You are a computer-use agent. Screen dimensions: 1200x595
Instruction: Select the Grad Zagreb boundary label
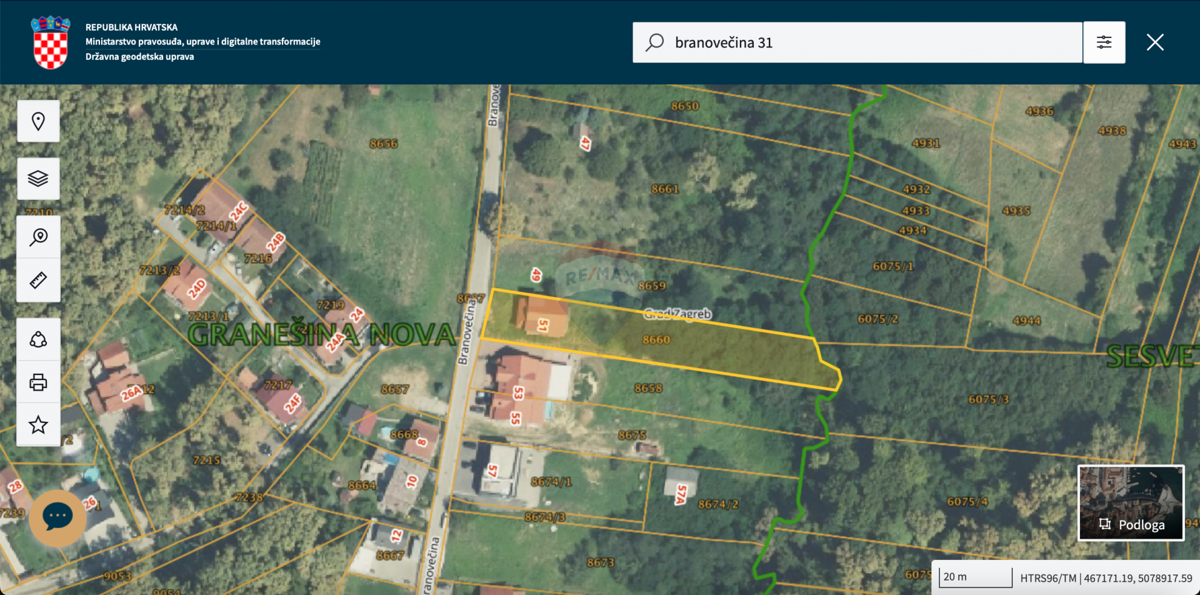pos(678,312)
